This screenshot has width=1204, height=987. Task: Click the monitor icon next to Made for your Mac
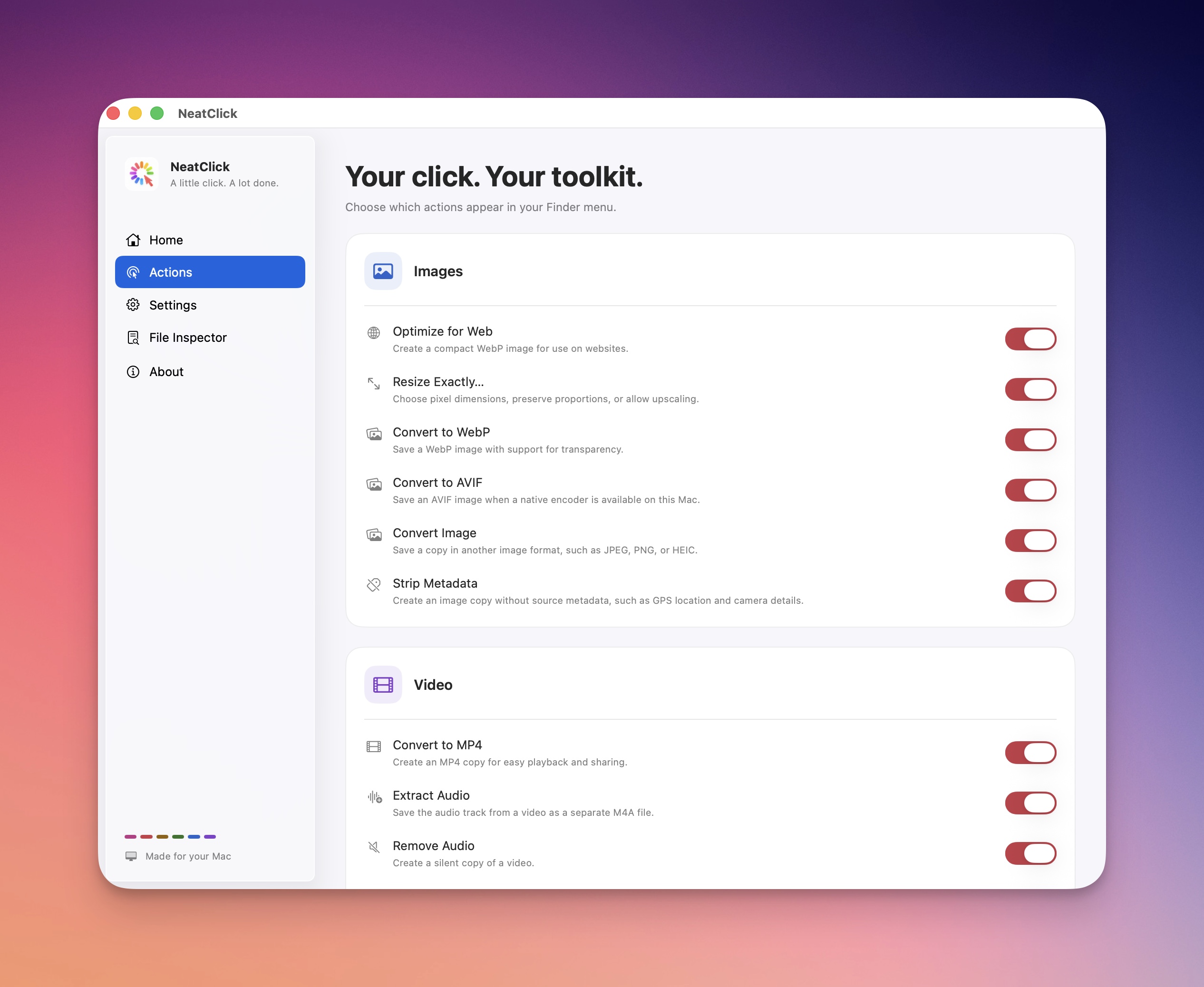click(131, 856)
